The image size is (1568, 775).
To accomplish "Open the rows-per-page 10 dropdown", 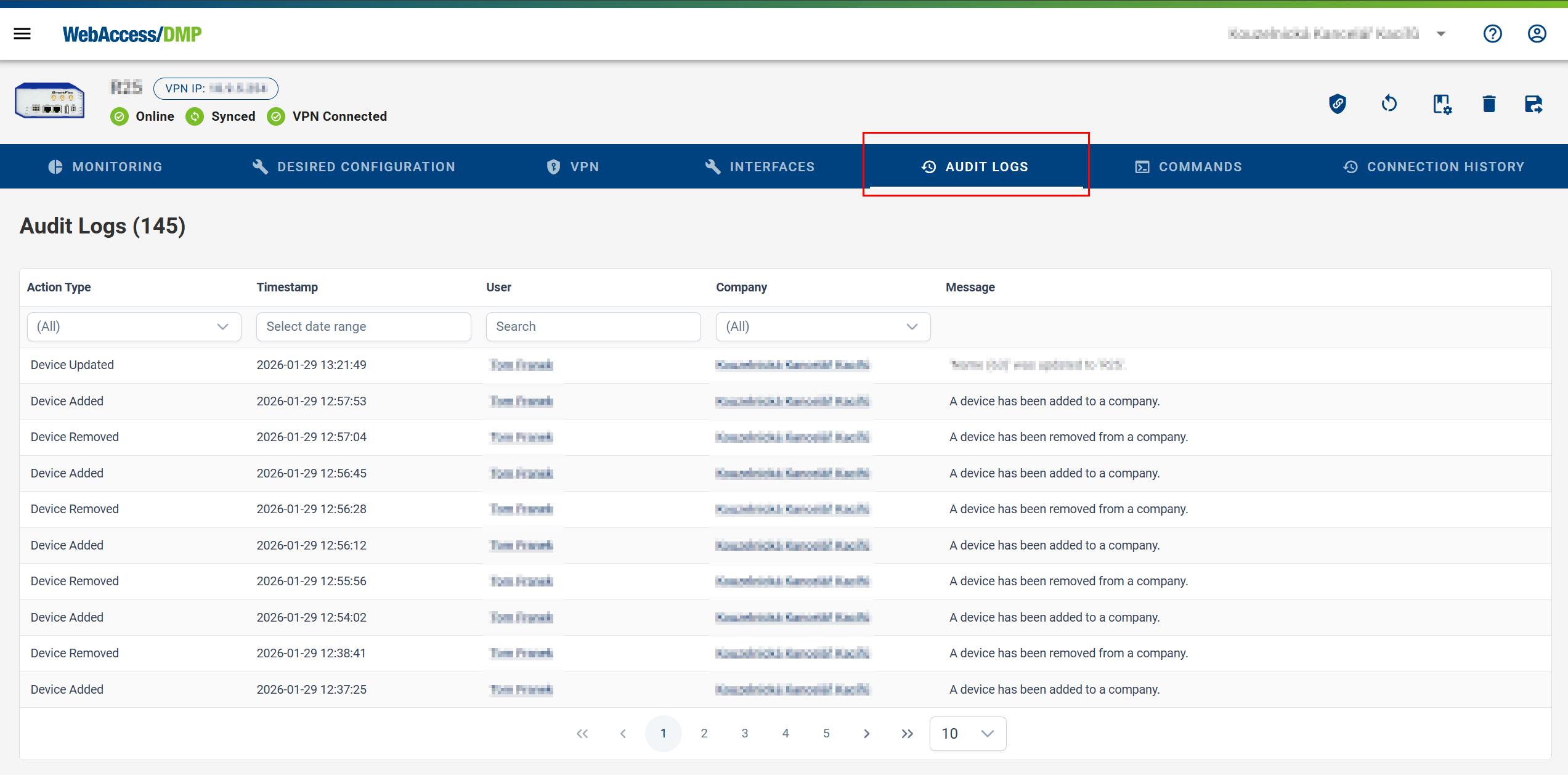I will [967, 733].
